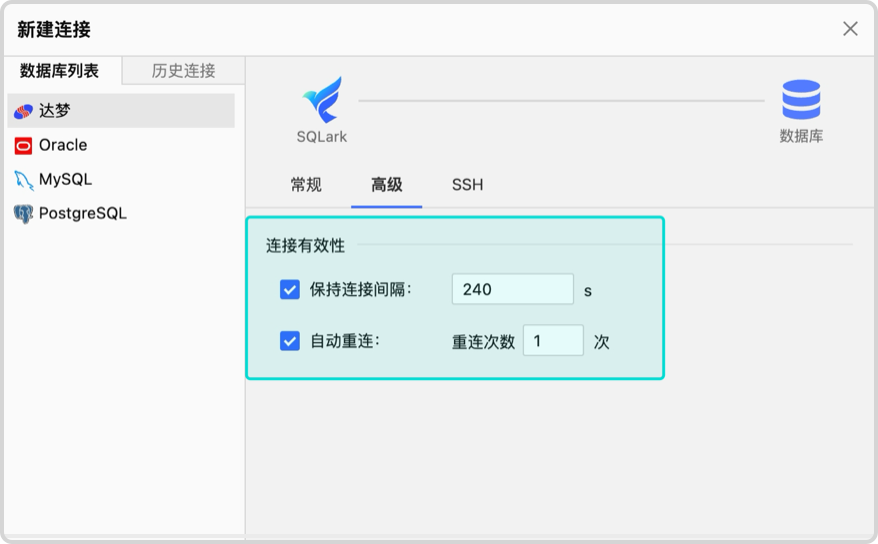The image size is (878, 544).
Task: Close the 新建连接 dialog
Action: (x=850, y=29)
